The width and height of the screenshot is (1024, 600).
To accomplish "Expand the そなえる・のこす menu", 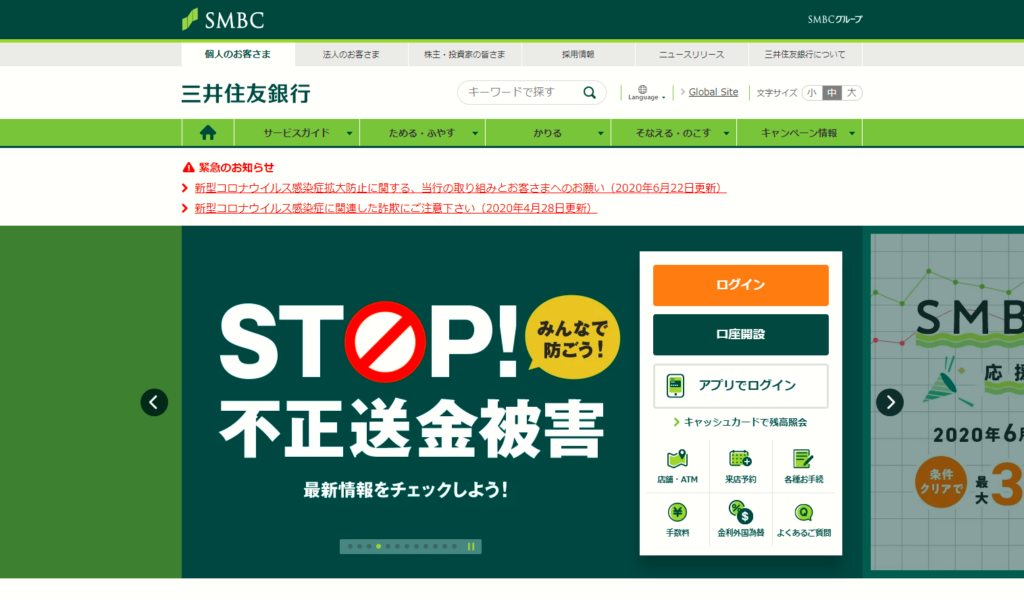I will (x=674, y=133).
